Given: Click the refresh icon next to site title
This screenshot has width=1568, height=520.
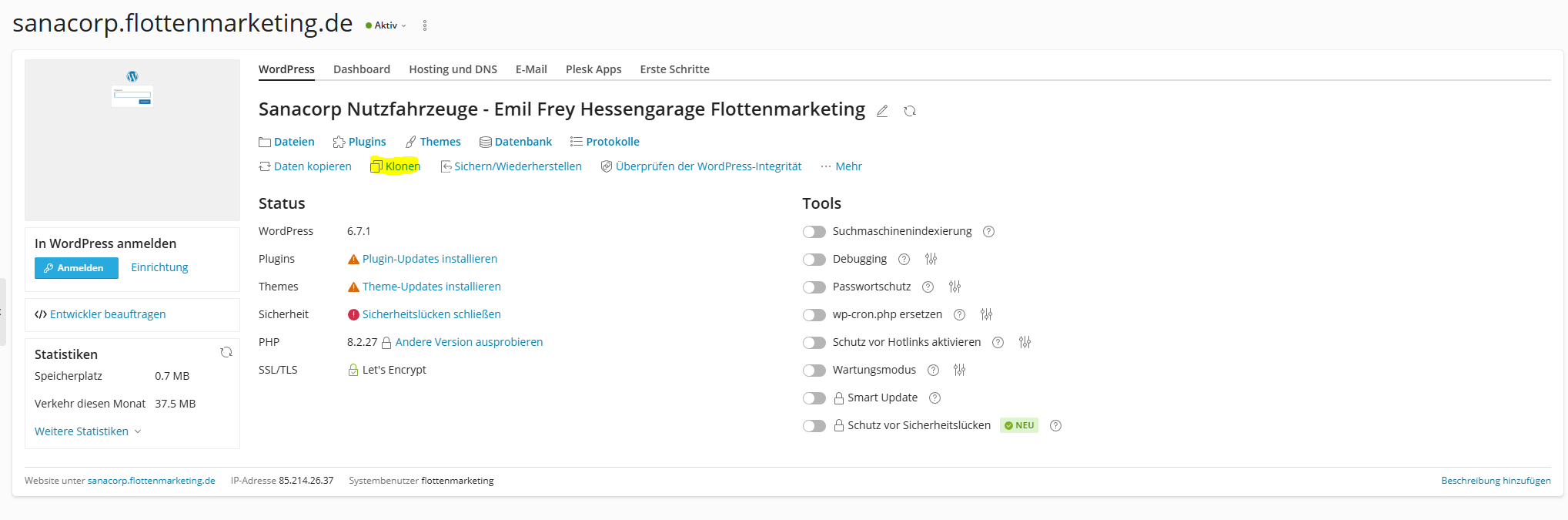Looking at the screenshot, I should 910,111.
